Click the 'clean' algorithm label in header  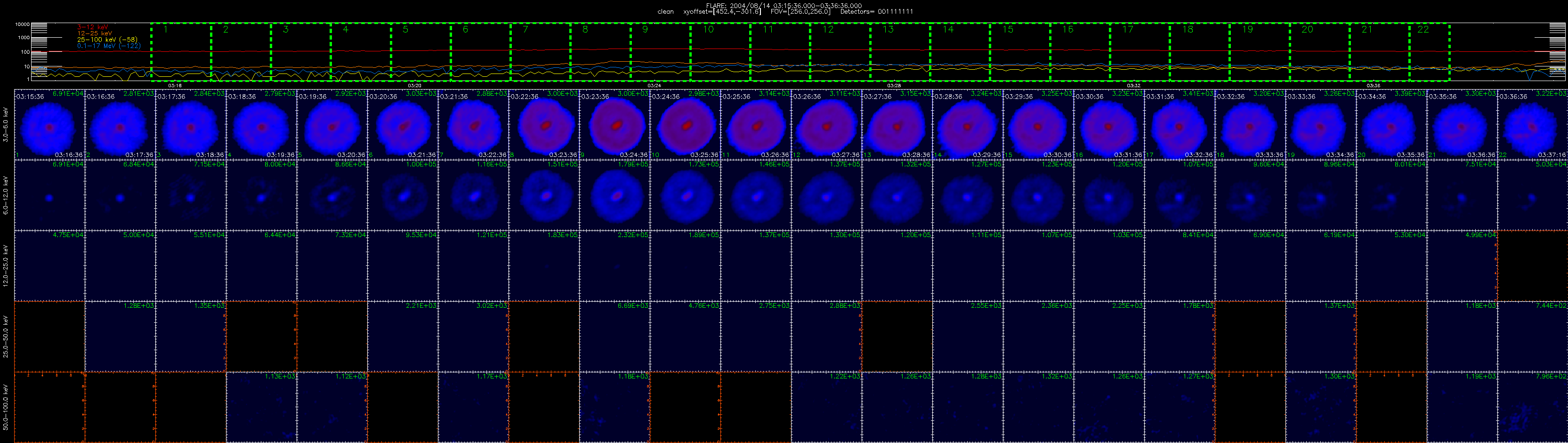[x=666, y=12]
